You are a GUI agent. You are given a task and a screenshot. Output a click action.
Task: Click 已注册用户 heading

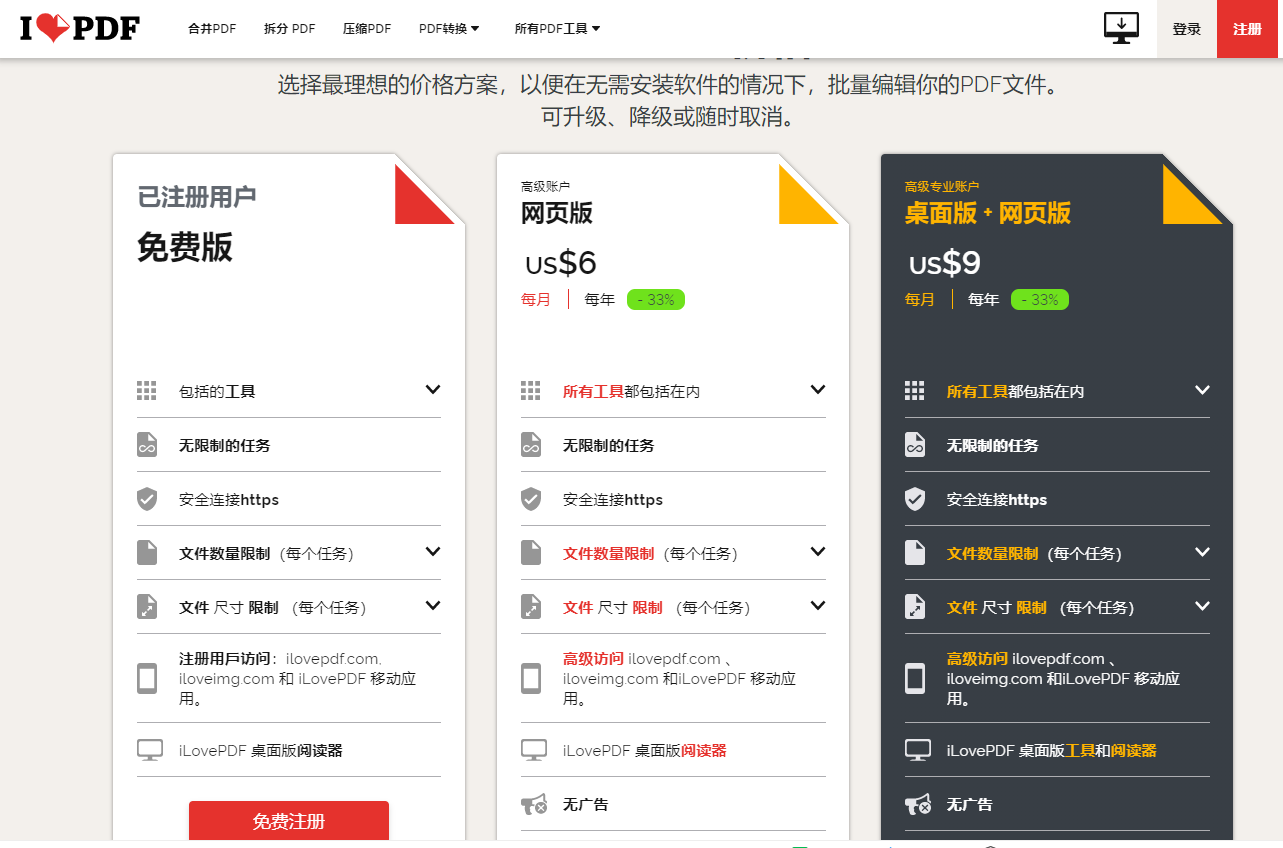pos(197,196)
